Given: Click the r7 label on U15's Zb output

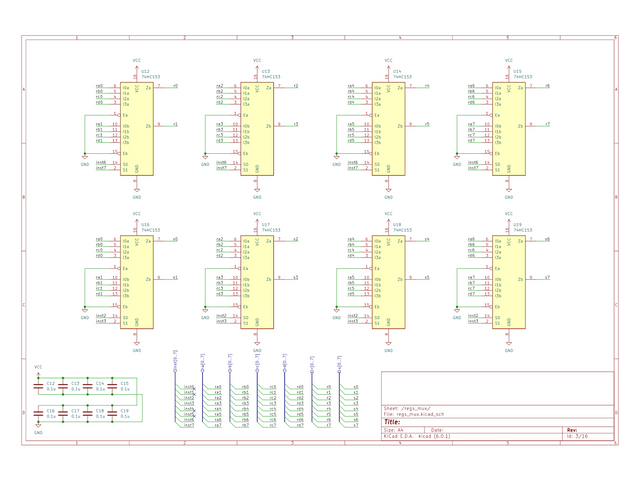Looking at the screenshot, I should point(547,125).
